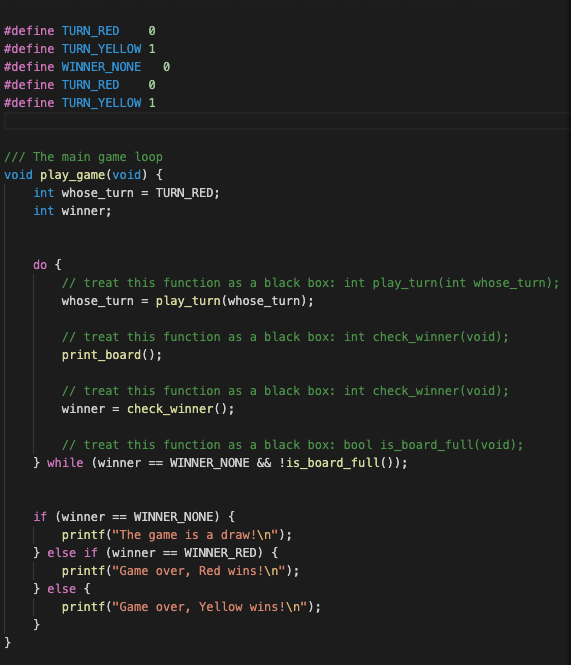The image size is (571, 665).
Task: Click the first TURN_YELLOW define
Action: (x=101, y=49)
